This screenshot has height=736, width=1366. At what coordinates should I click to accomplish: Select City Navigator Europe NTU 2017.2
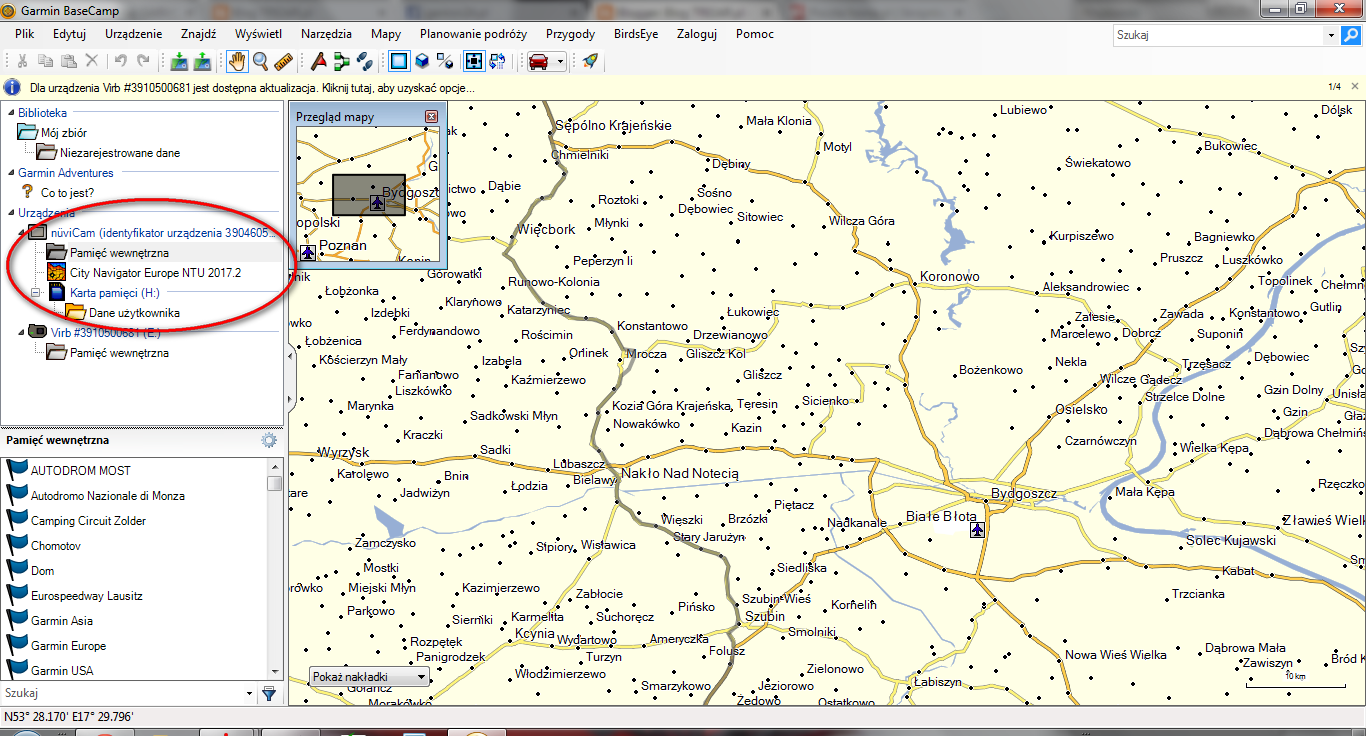(155, 273)
